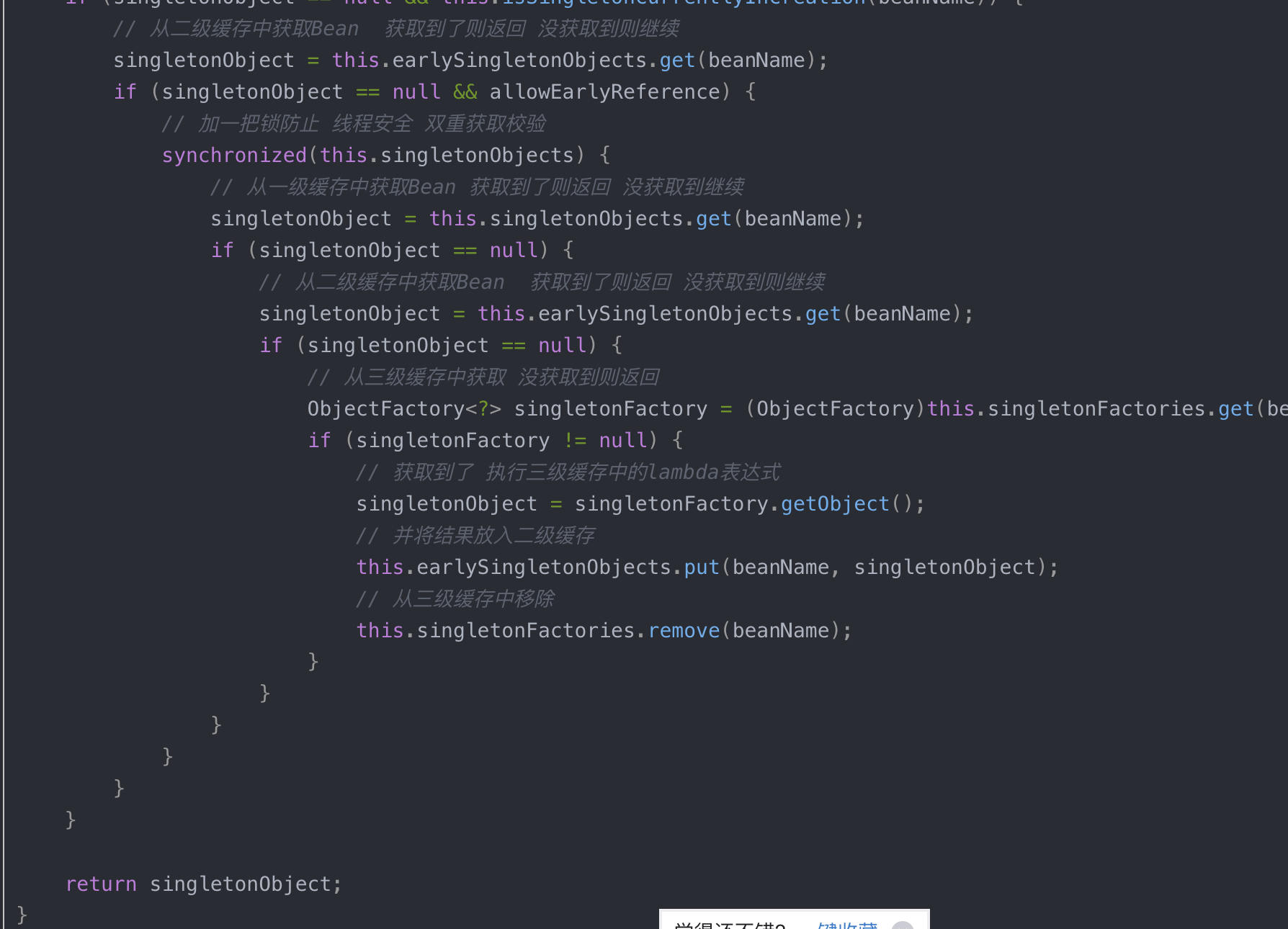Click the allowEarlyReference variable
This screenshot has width=1288, height=929.
tap(604, 92)
